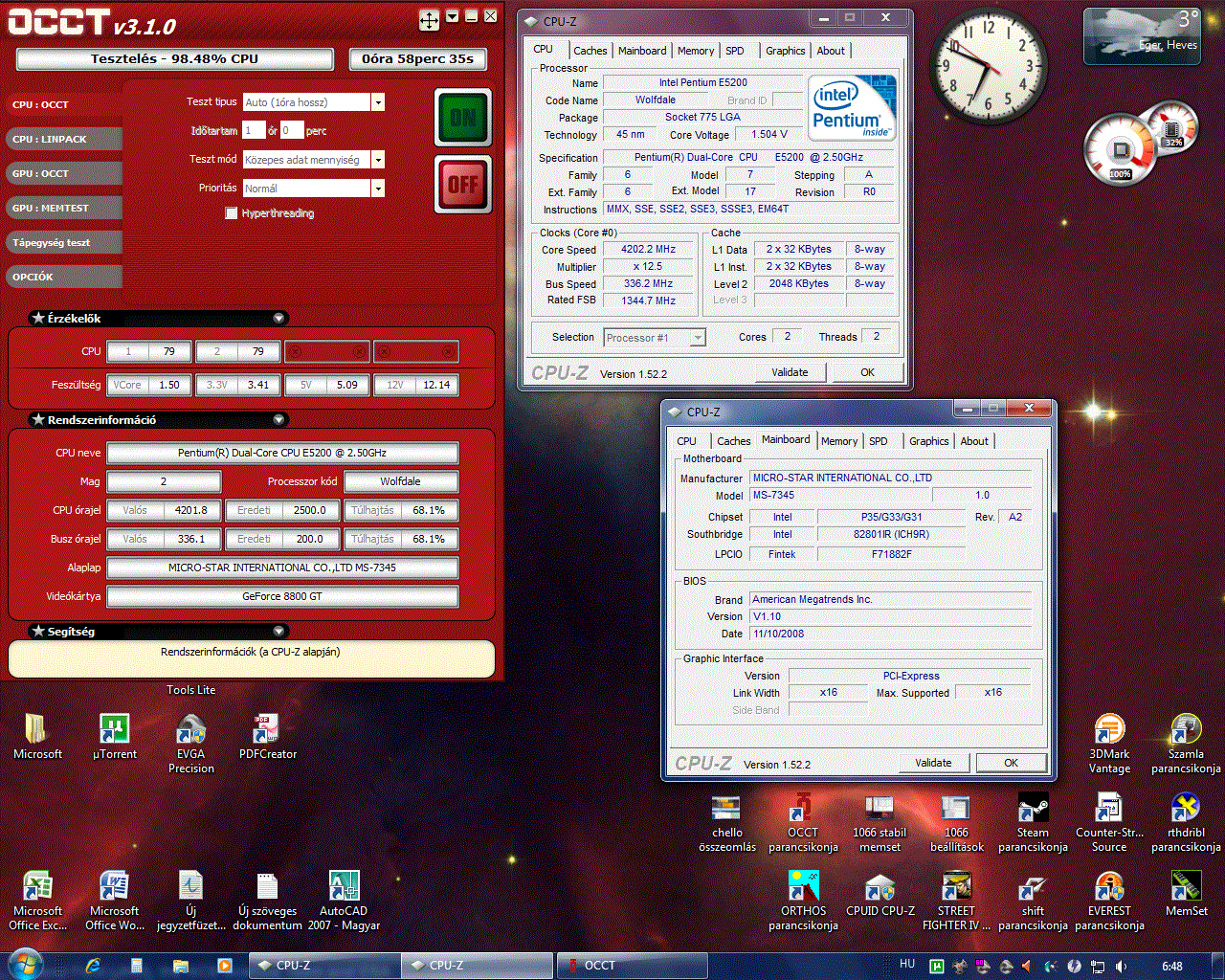
Task: Open Graphics tab in top CPU-Z window
Action: click(x=785, y=51)
